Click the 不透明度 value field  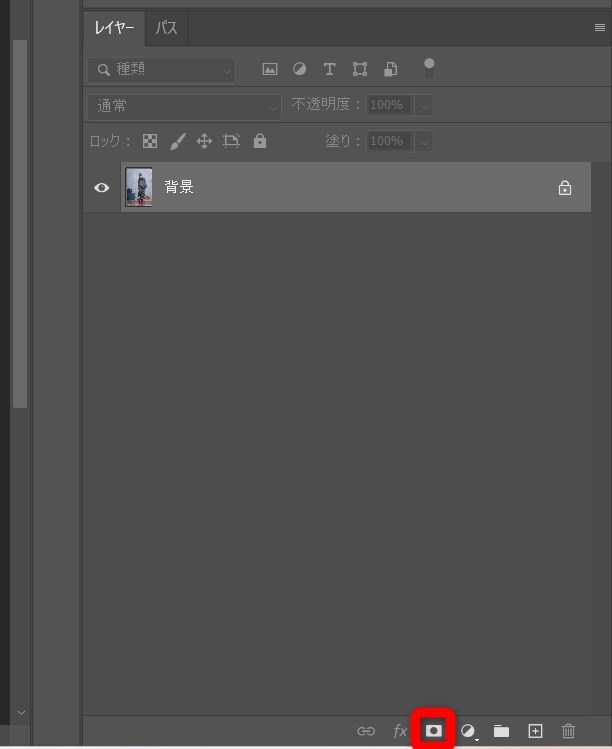pyautogui.click(x=389, y=105)
